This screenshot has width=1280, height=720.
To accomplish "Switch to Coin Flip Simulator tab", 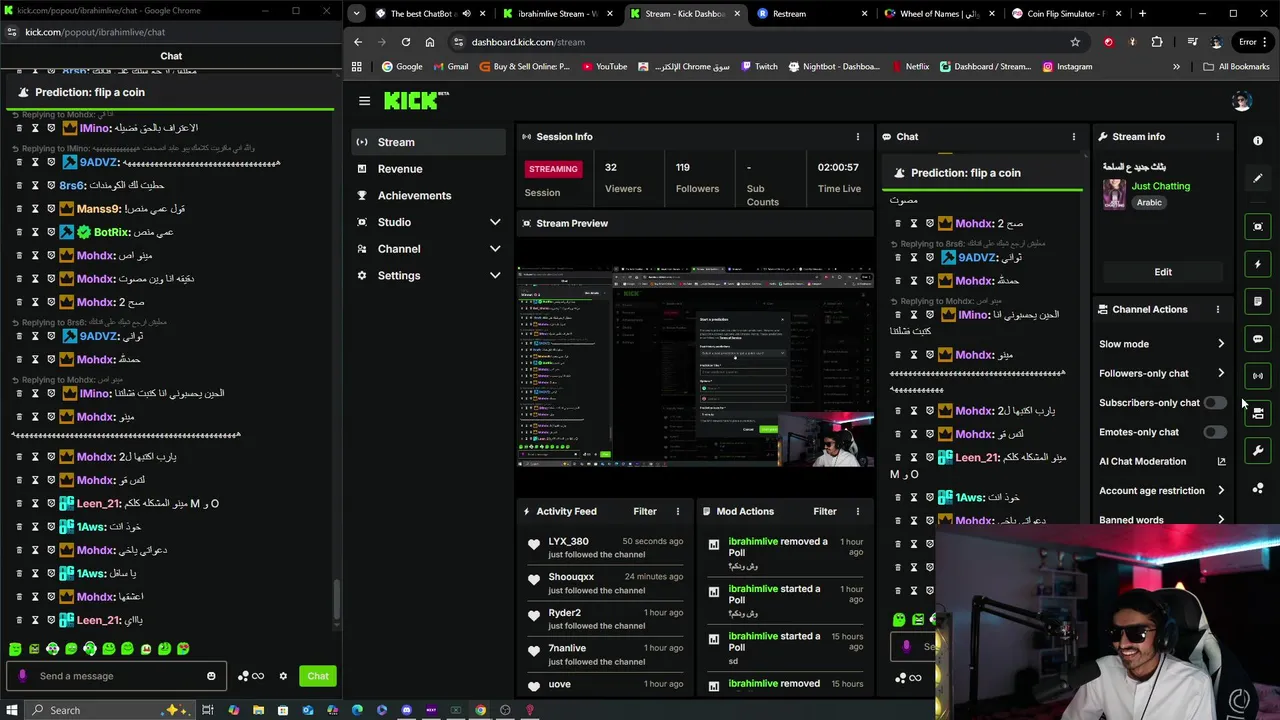I will pyautogui.click(x=1066, y=14).
